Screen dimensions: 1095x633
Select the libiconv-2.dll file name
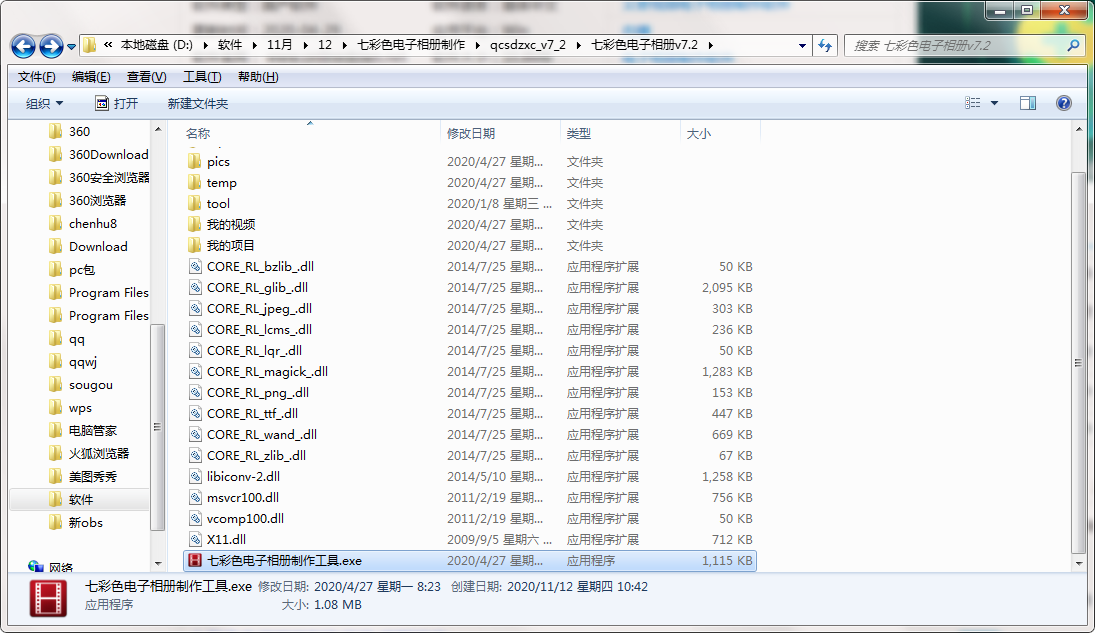click(x=243, y=476)
